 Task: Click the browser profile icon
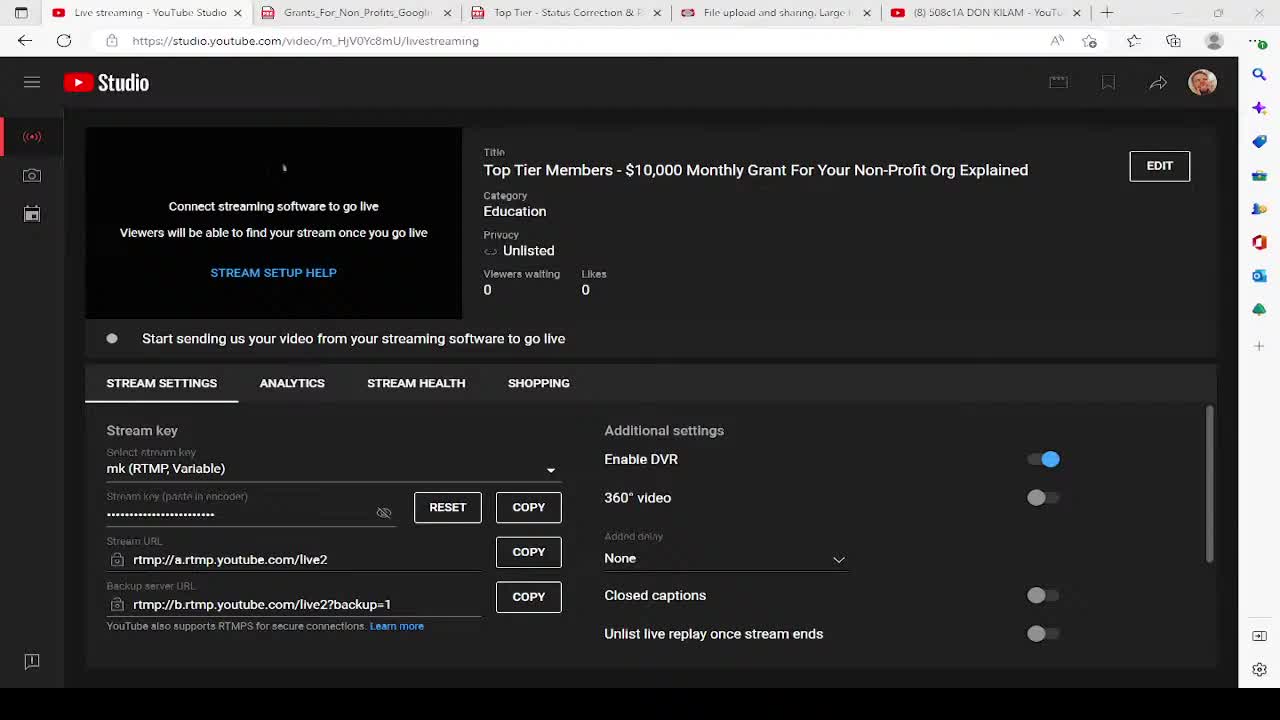pyautogui.click(x=1214, y=41)
